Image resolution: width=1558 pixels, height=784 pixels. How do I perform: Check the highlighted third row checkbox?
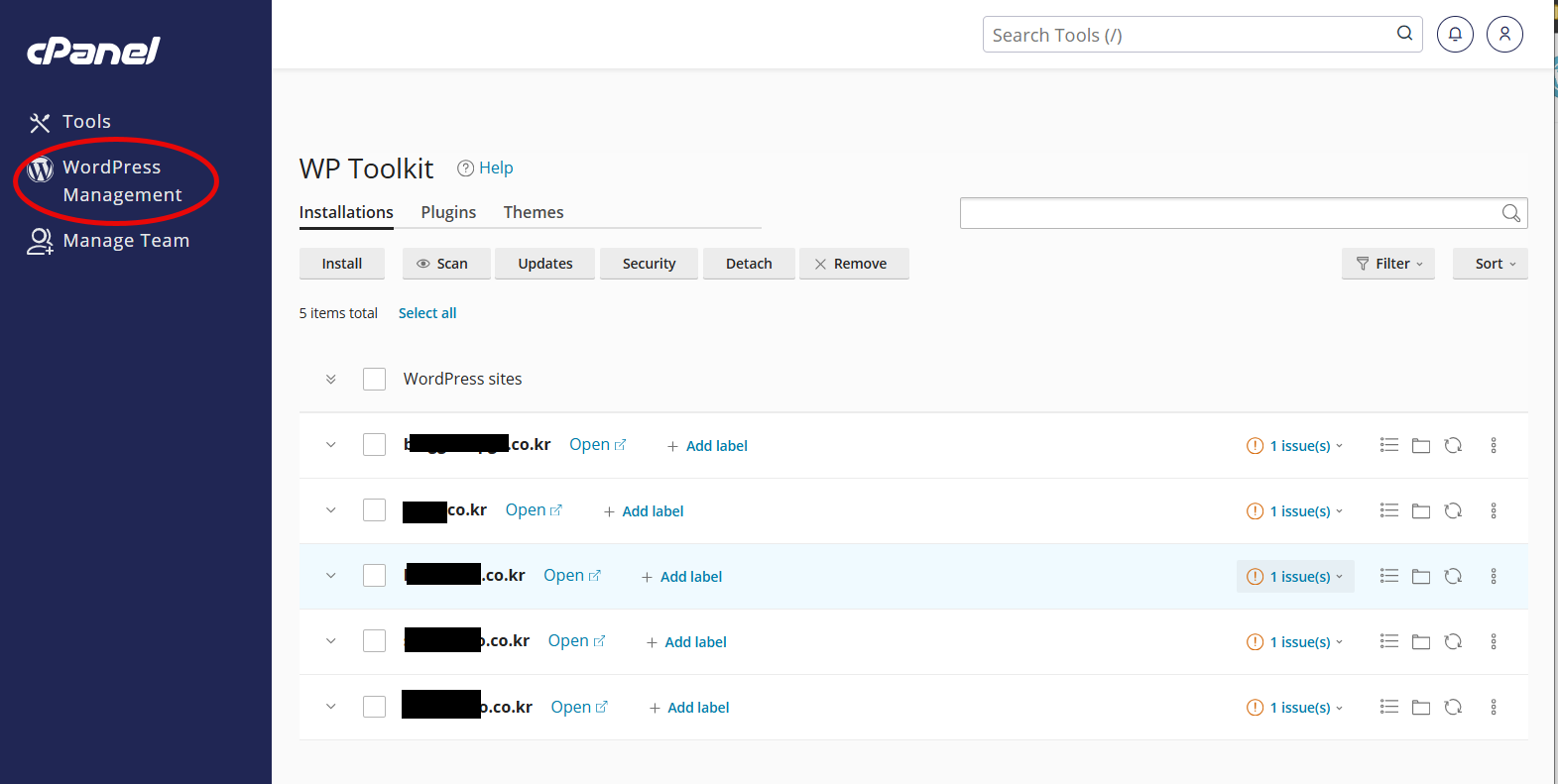tap(374, 575)
